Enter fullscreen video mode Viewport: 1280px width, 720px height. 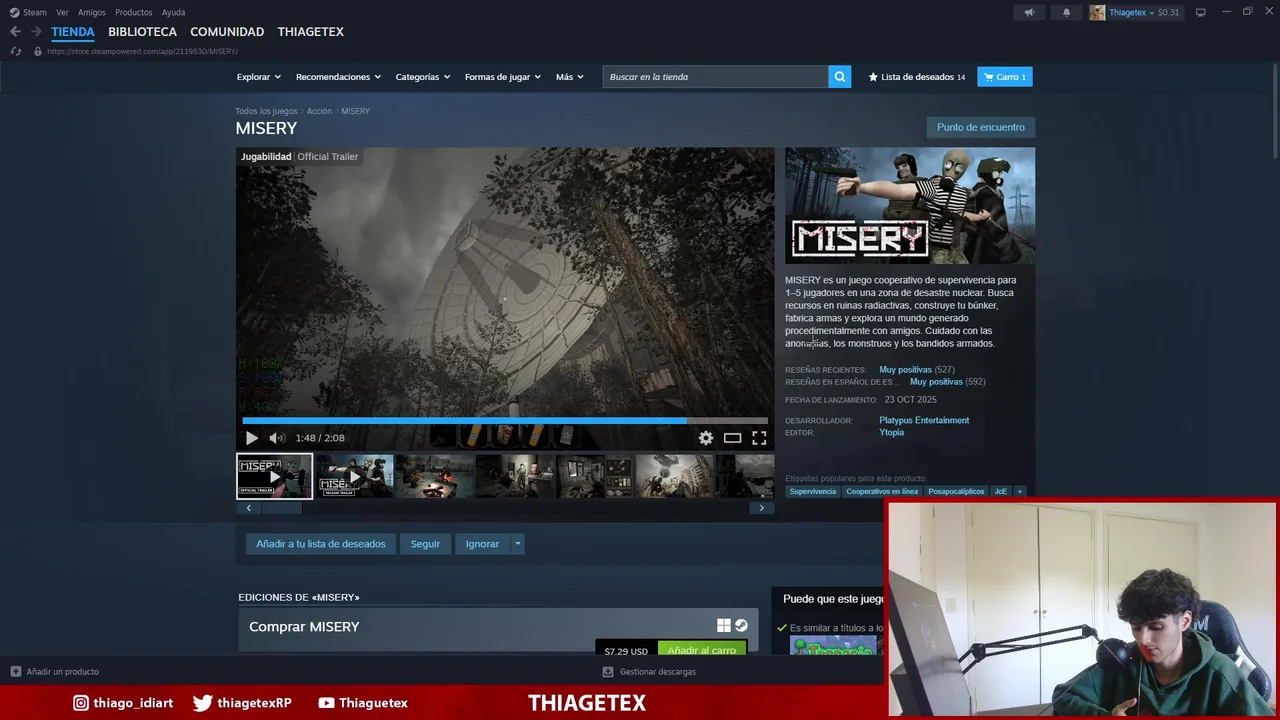[x=759, y=438]
